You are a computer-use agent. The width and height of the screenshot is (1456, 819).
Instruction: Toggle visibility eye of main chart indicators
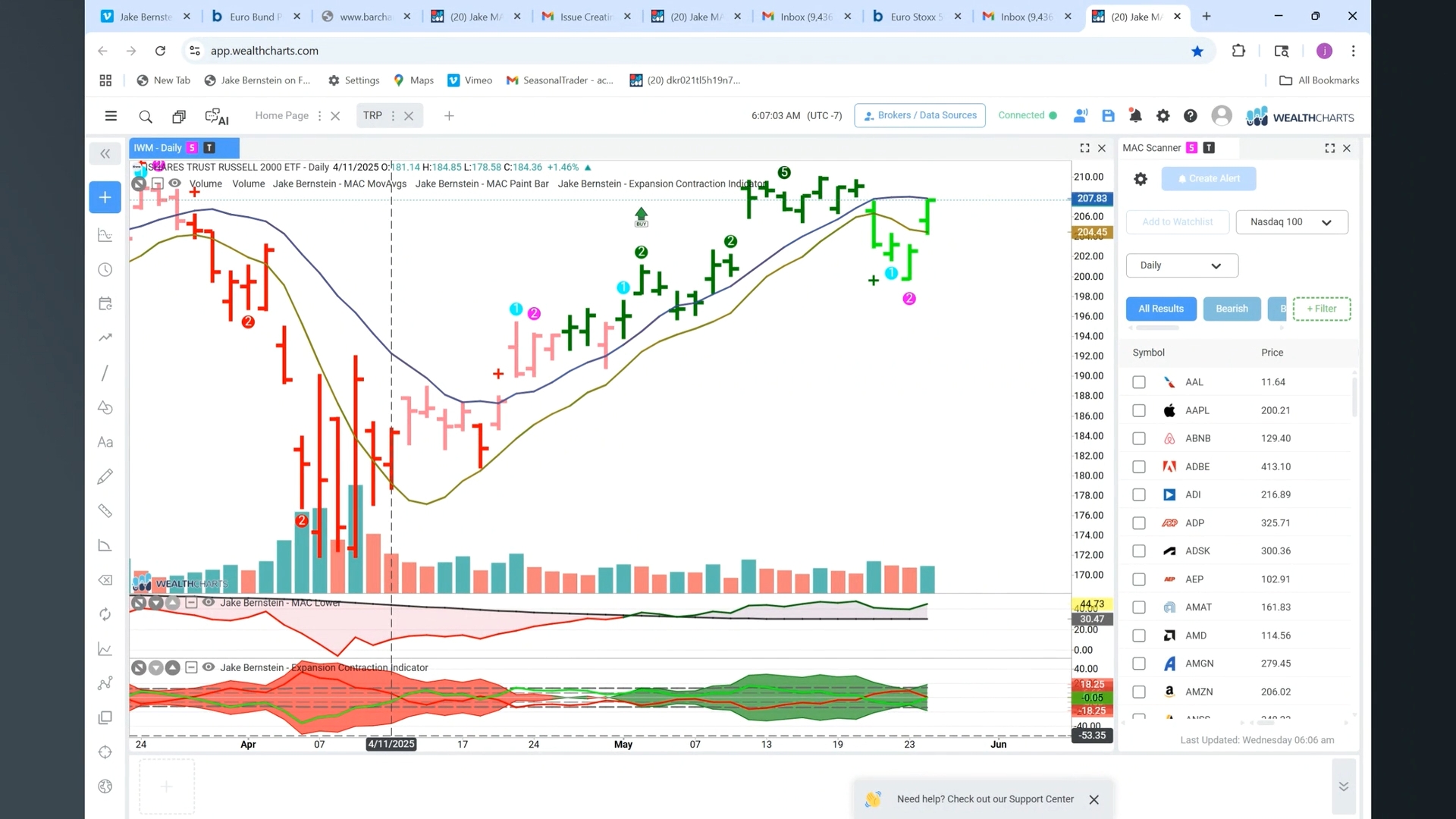(174, 184)
